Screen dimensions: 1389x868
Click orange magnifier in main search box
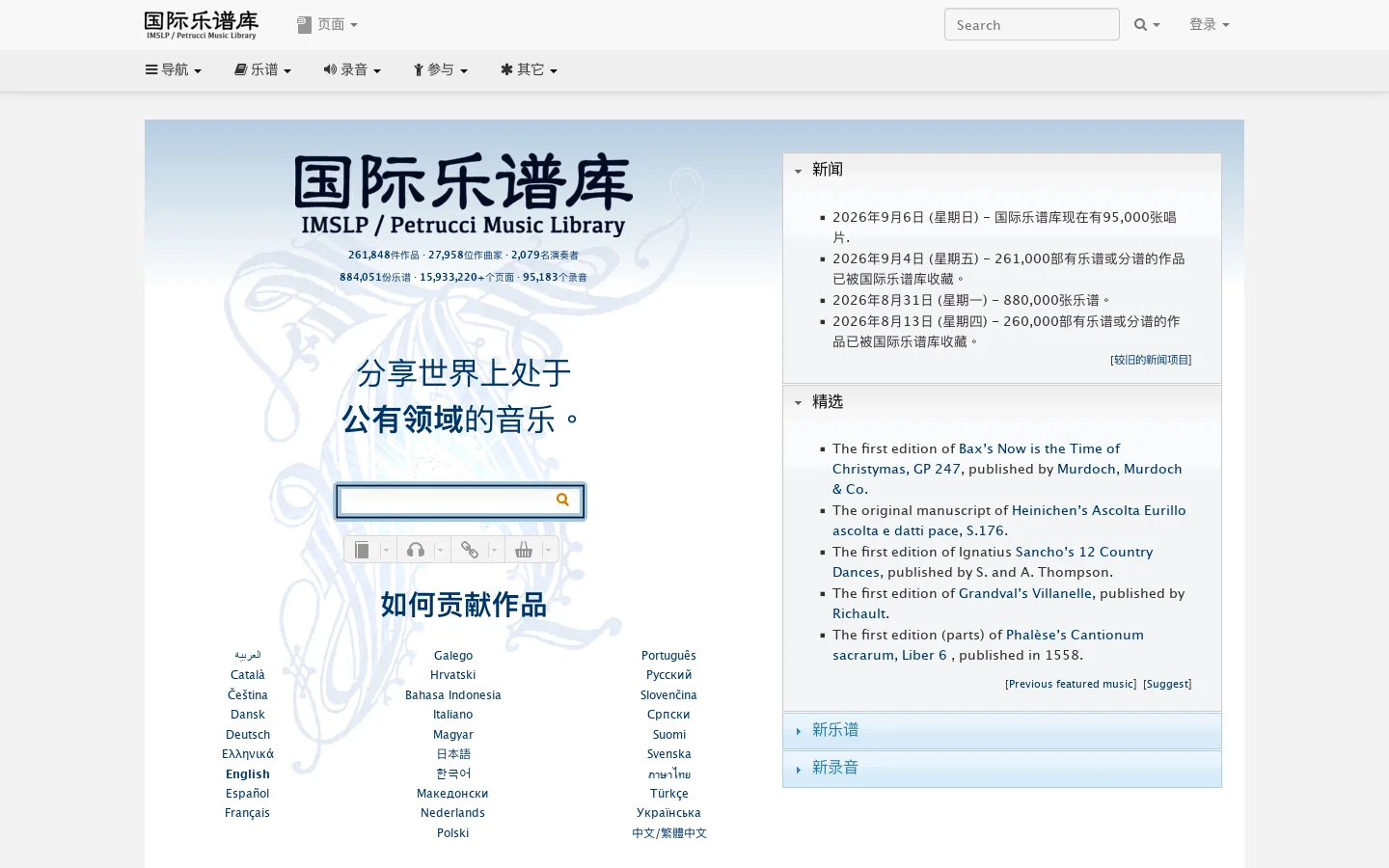coord(562,500)
